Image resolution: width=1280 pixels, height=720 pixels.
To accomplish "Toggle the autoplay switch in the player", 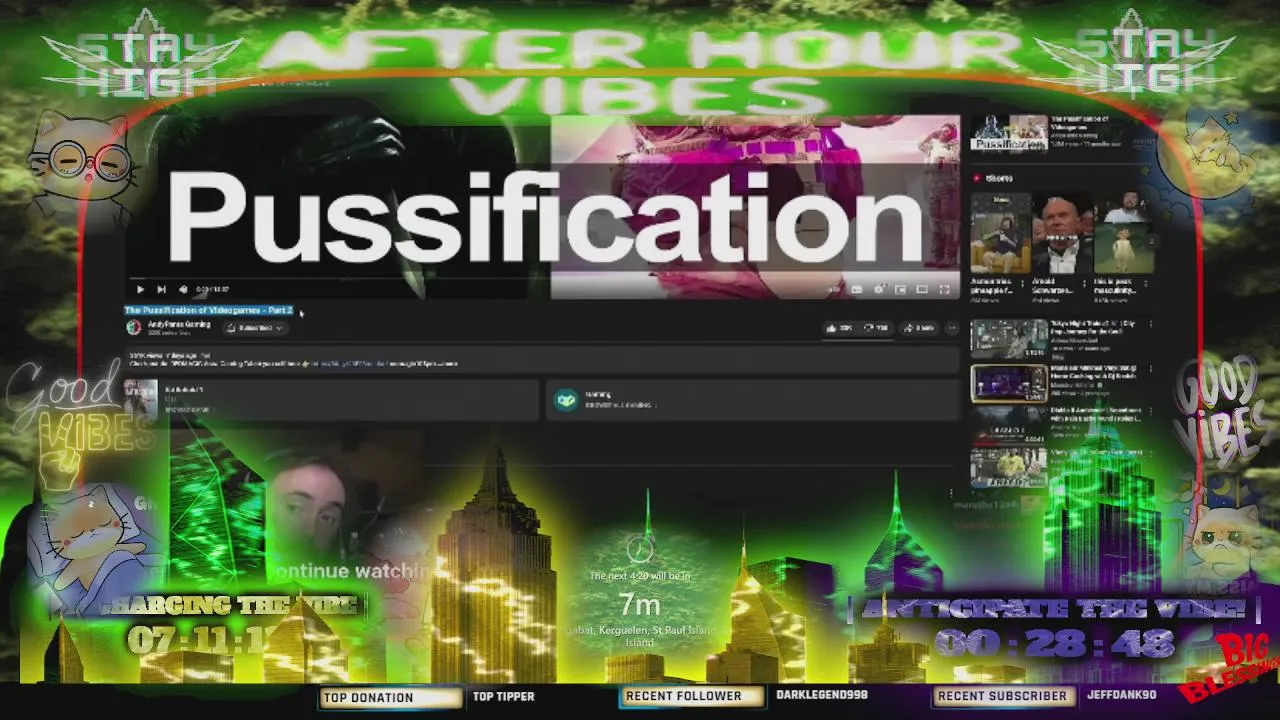I will click(x=835, y=290).
